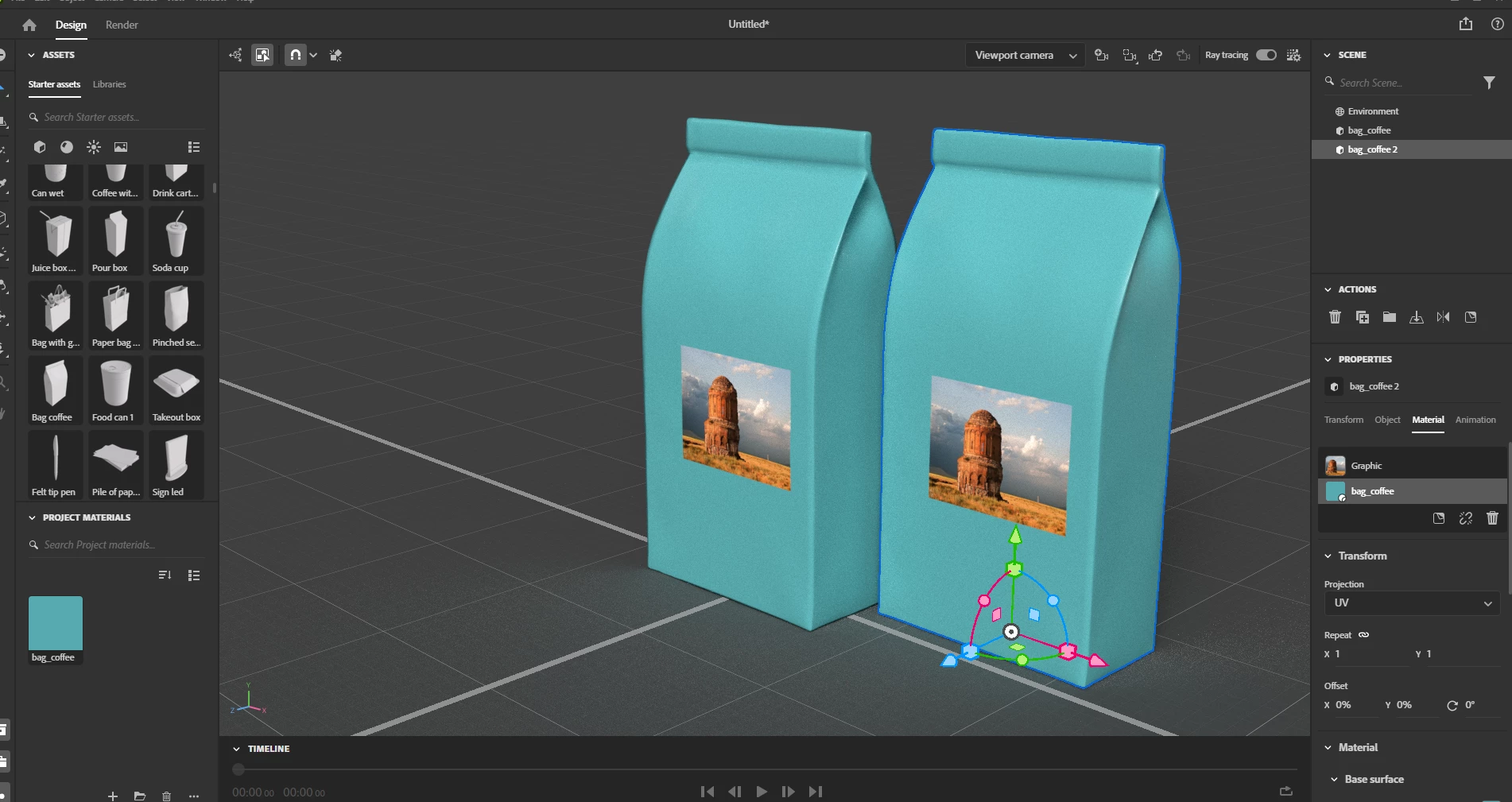
Task: Click the camera undo icon
Action: (x=1156, y=55)
